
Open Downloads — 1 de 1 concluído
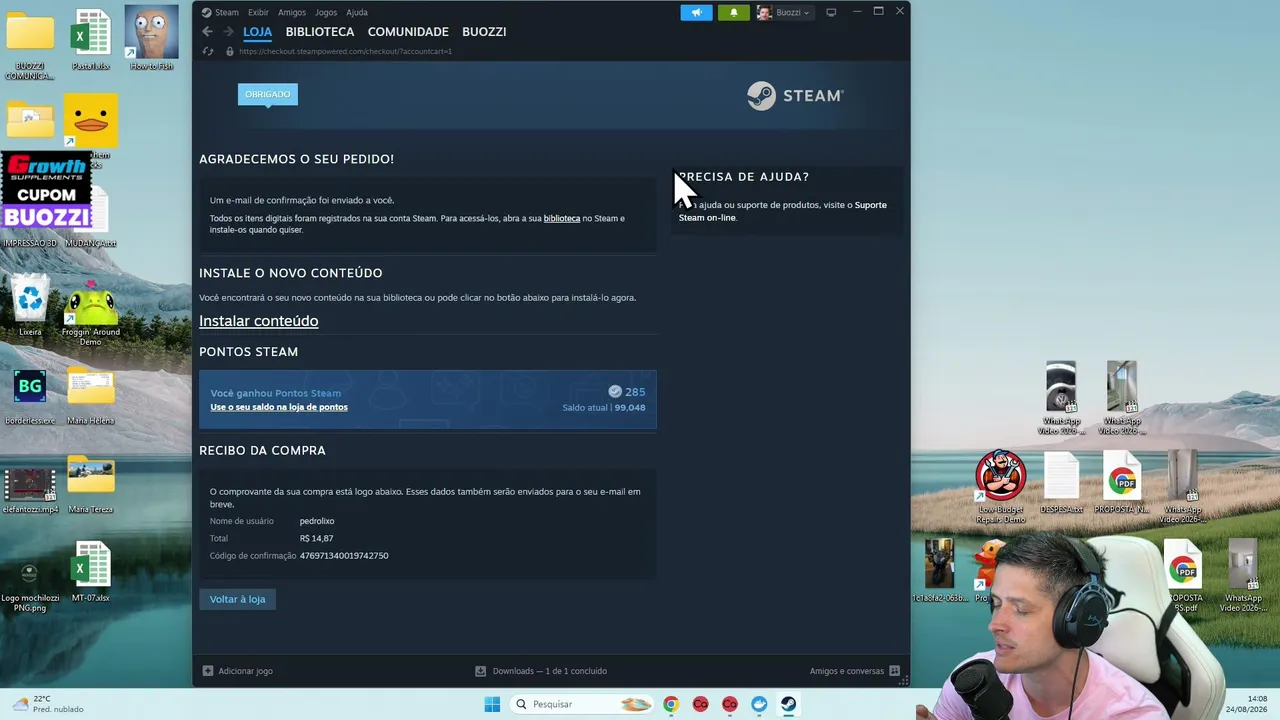pyautogui.click(x=541, y=671)
